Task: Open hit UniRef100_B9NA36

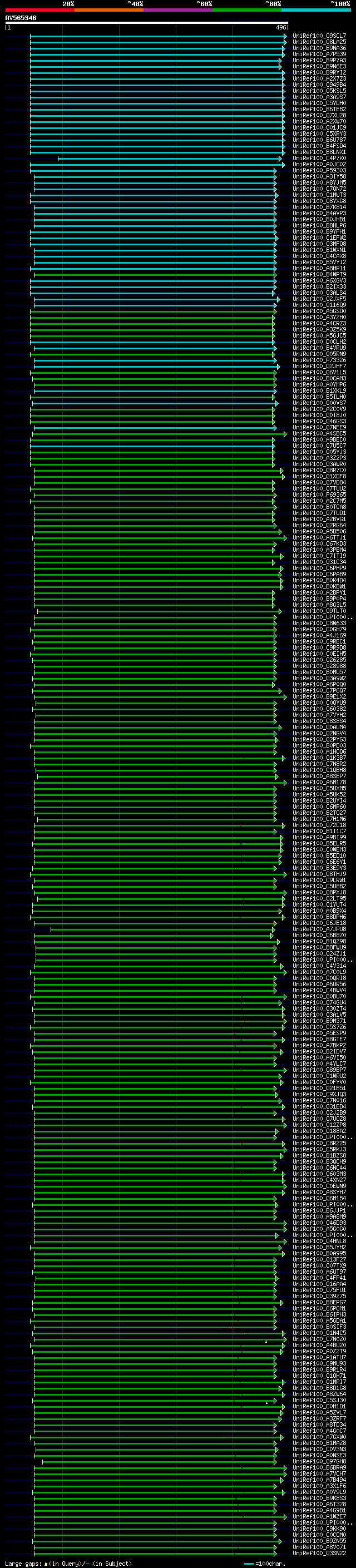Action: (319, 48)
